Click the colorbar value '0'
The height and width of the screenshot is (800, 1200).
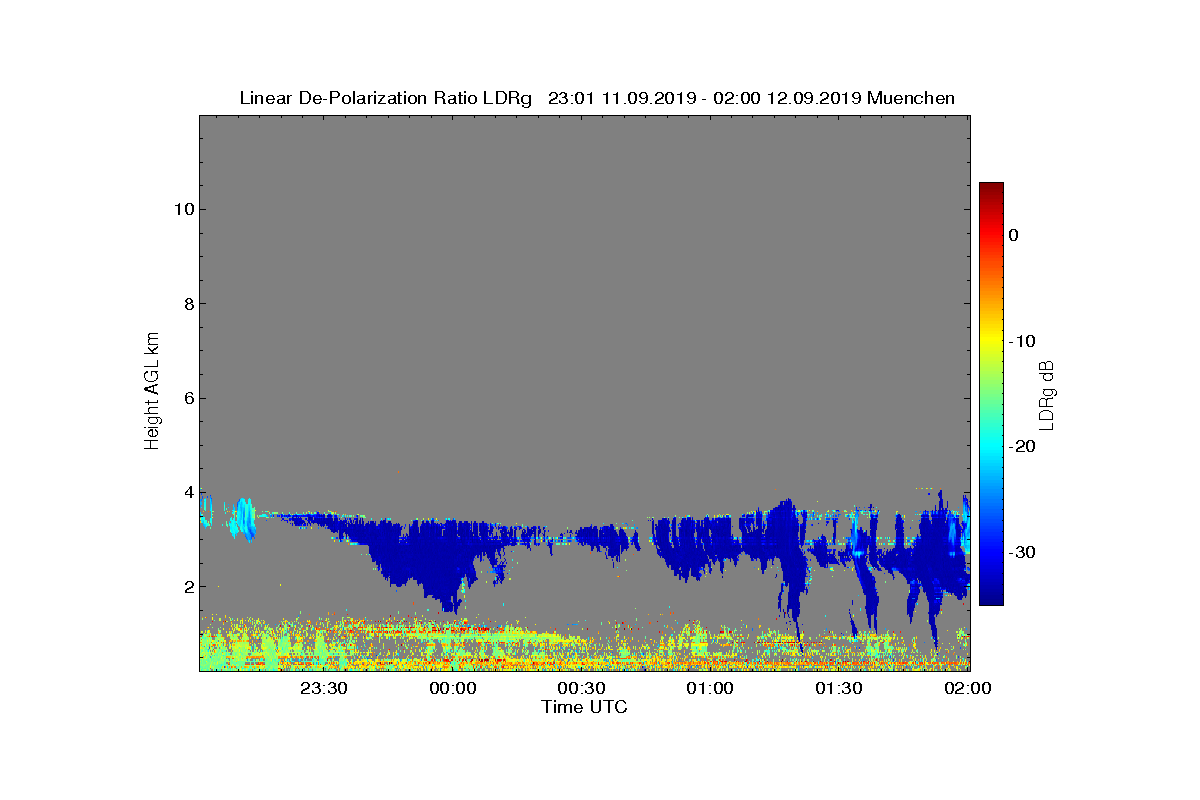pos(1013,235)
